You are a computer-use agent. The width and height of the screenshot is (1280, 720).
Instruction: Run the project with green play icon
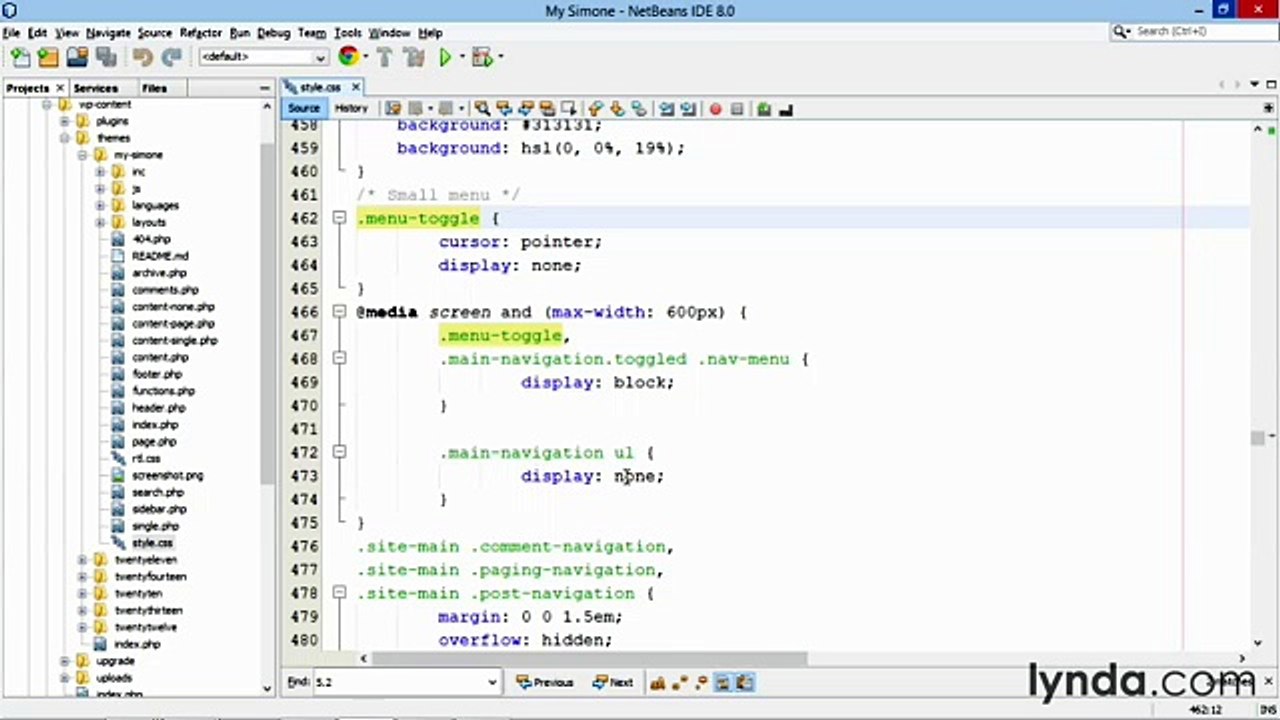[x=445, y=57]
